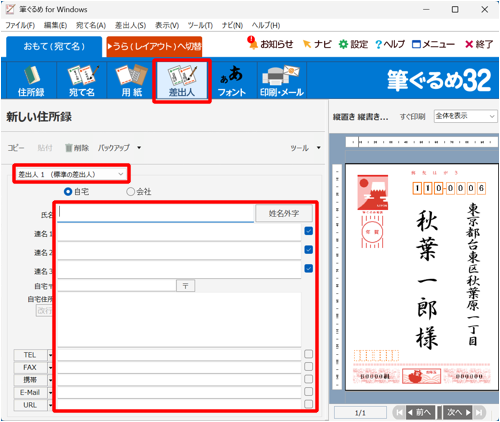The width and height of the screenshot is (500, 422).
Task: Expand the バックアップ dropdown arrow
Action: [139, 148]
